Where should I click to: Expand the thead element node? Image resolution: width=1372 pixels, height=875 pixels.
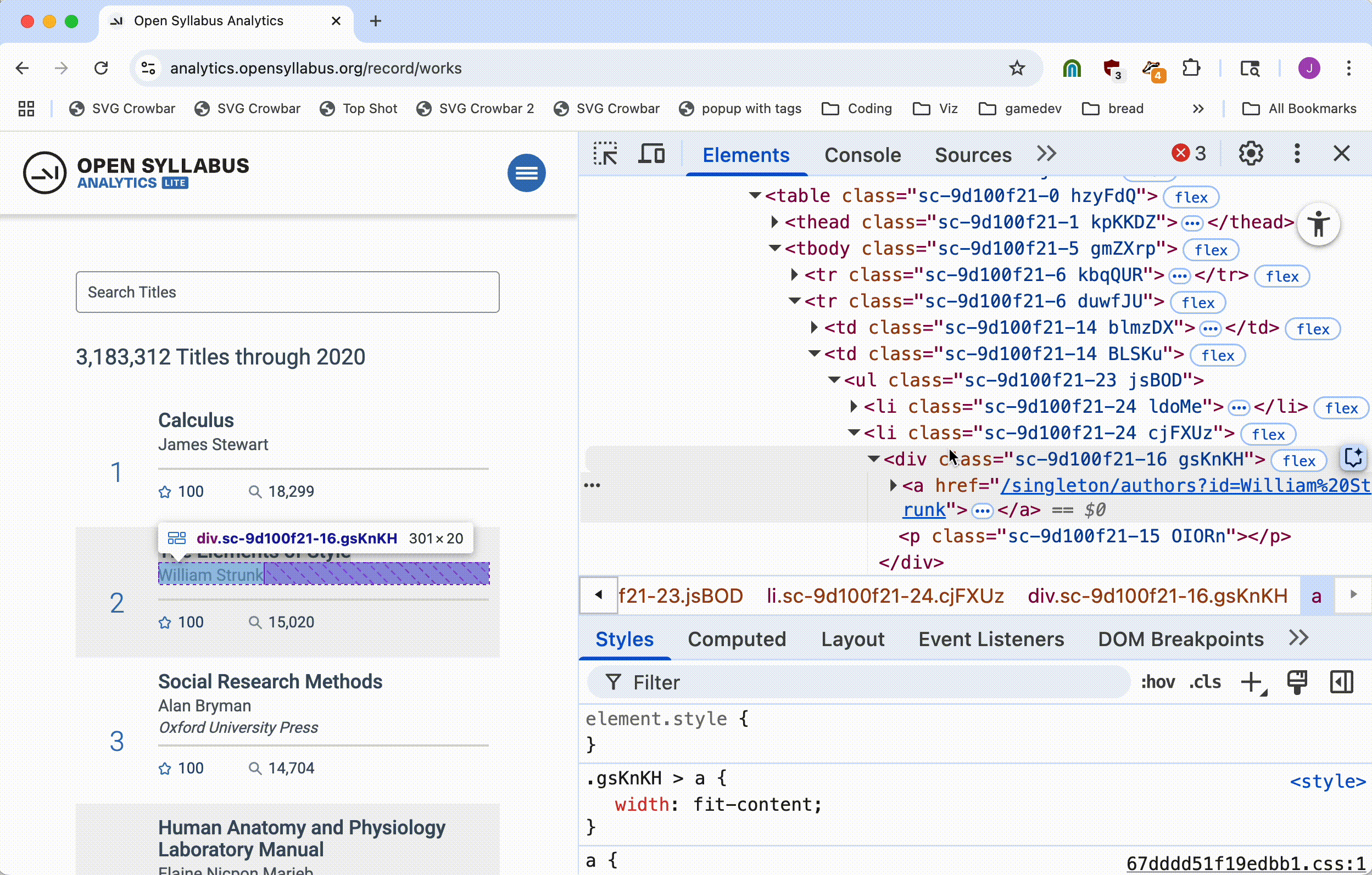pos(774,222)
